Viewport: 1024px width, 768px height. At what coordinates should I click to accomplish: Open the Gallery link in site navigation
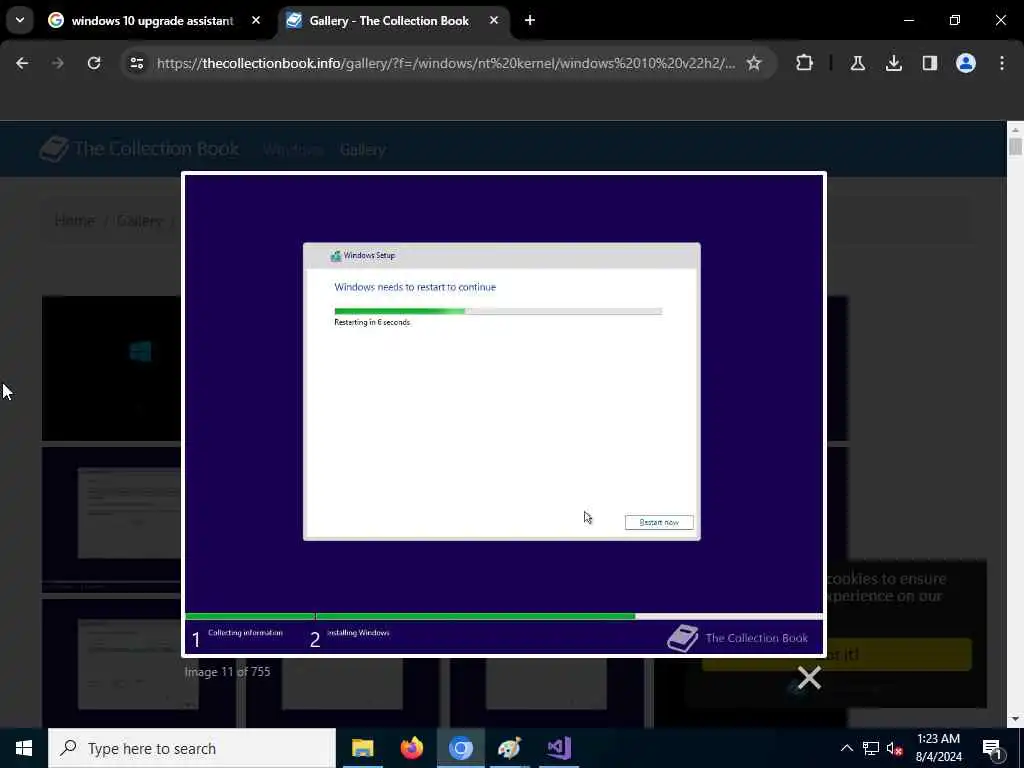pyautogui.click(x=362, y=150)
